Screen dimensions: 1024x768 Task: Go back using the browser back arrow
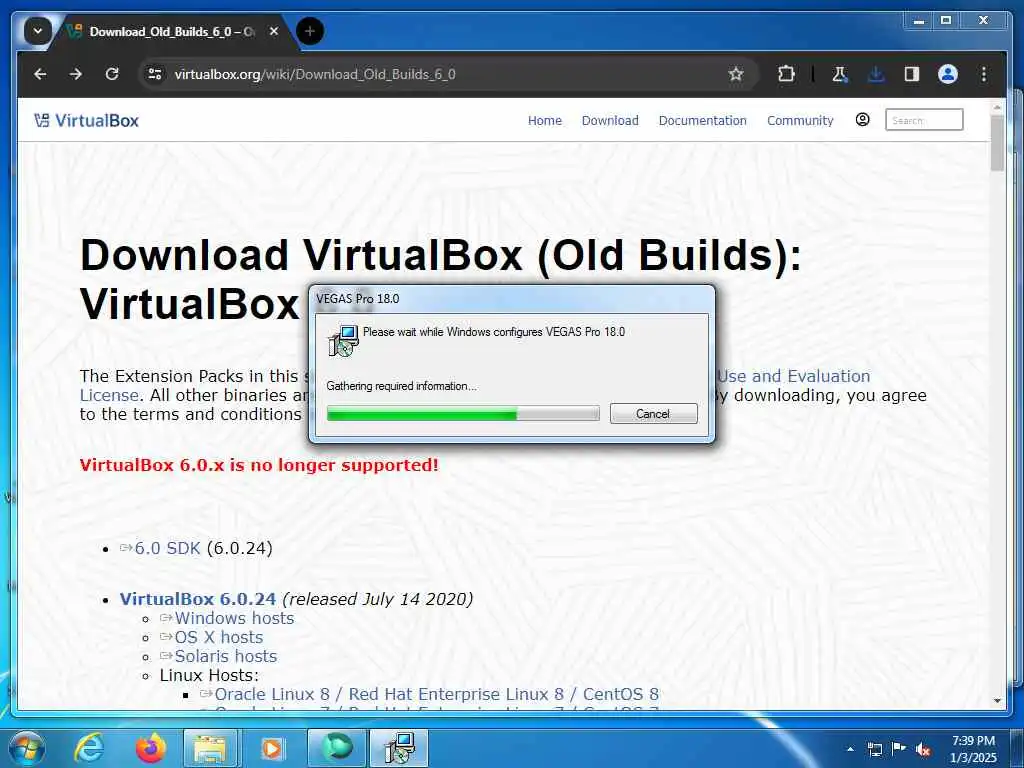(40, 74)
